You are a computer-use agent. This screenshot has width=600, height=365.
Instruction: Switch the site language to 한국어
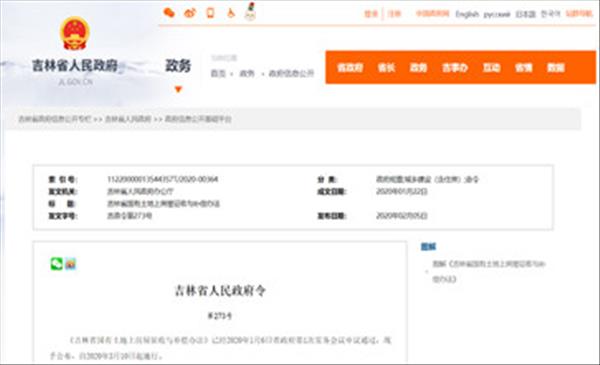pyautogui.click(x=550, y=14)
